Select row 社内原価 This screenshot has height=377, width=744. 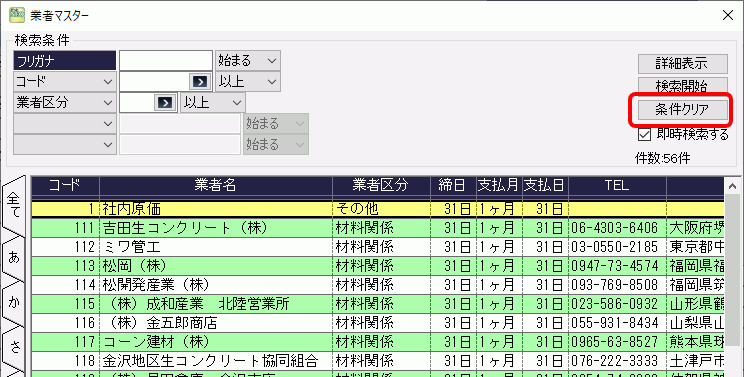[x=378, y=209]
